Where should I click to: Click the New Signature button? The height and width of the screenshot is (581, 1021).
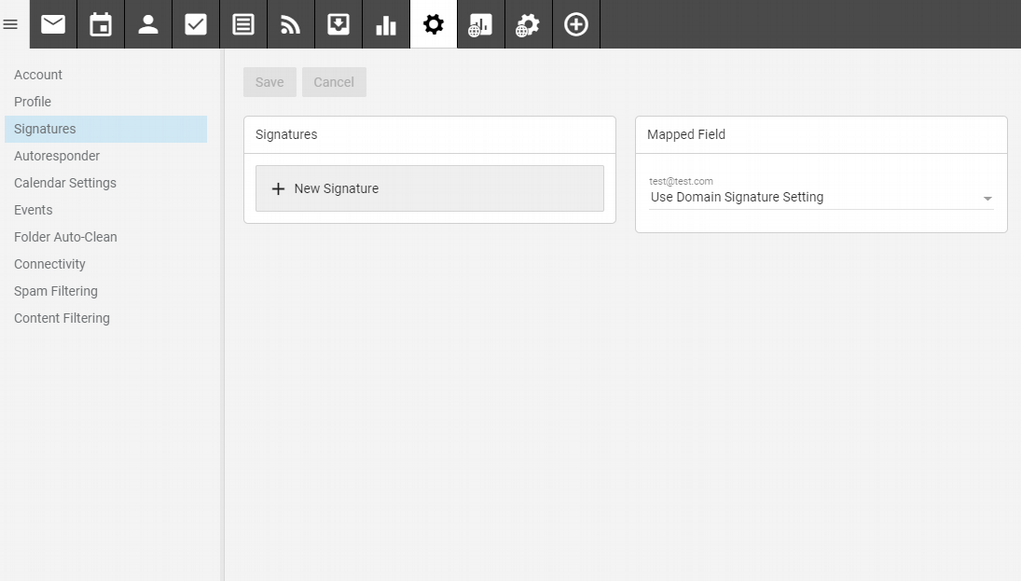pyautogui.click(x=430, y=188)
